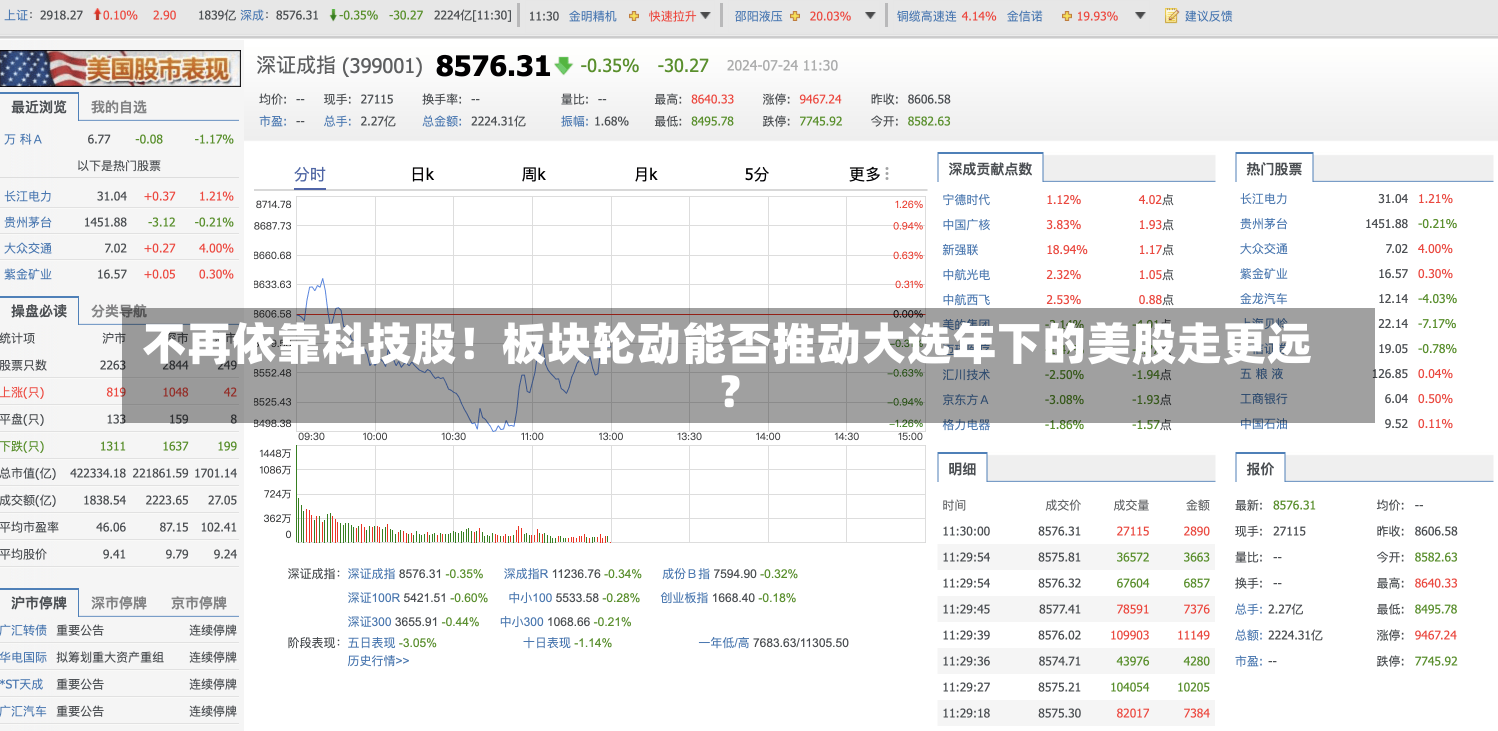Select the 热门股票 panel tab
Viewport: 1498px width, 731px height.
pyautogui.click(x=1274, y=169)
